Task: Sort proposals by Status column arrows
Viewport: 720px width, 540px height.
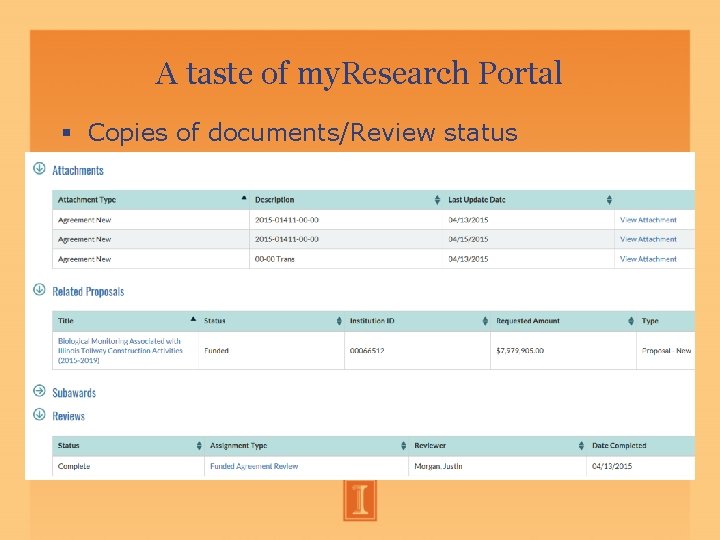Action: (x=339, y=321)
